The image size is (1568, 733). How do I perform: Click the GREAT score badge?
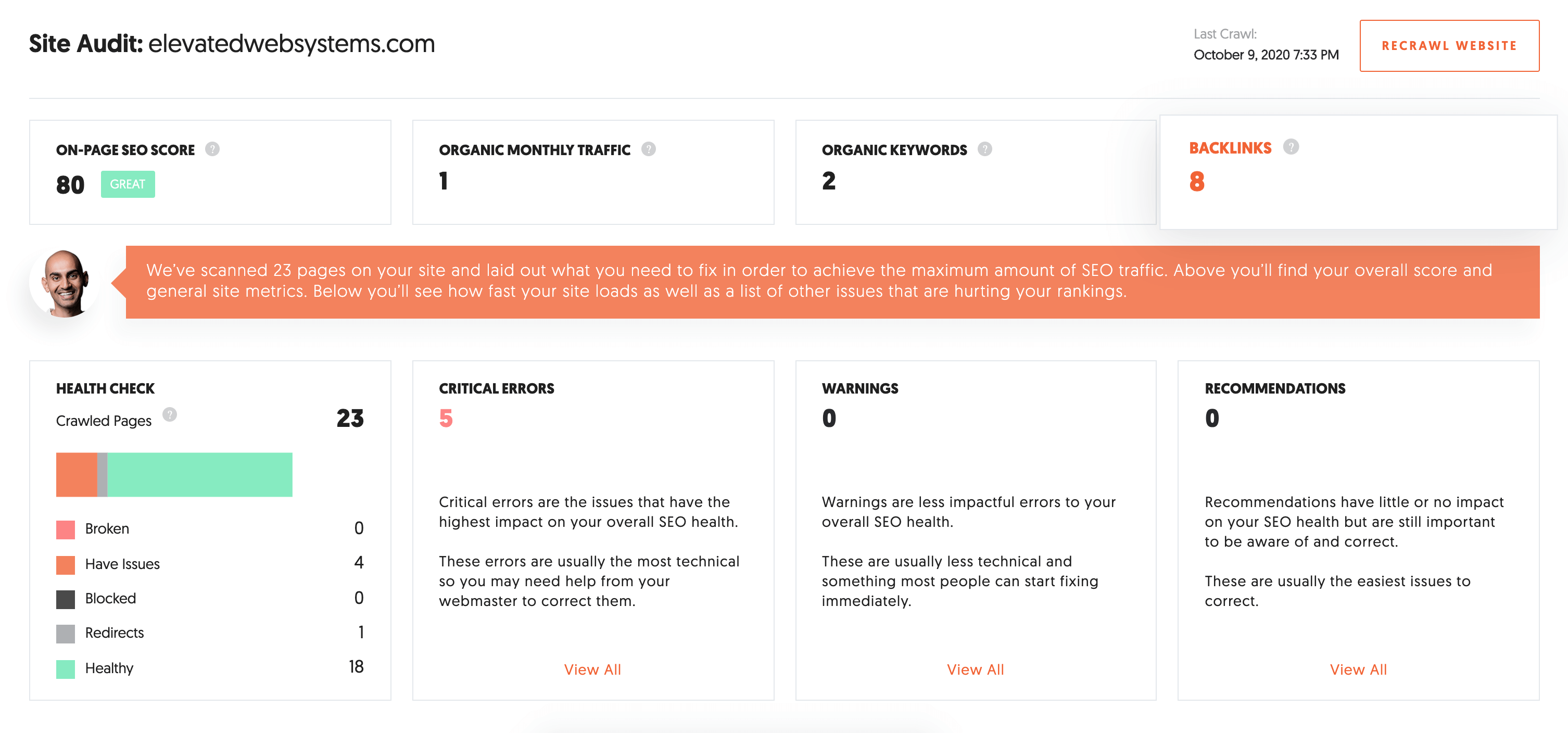tap(128, 184)
